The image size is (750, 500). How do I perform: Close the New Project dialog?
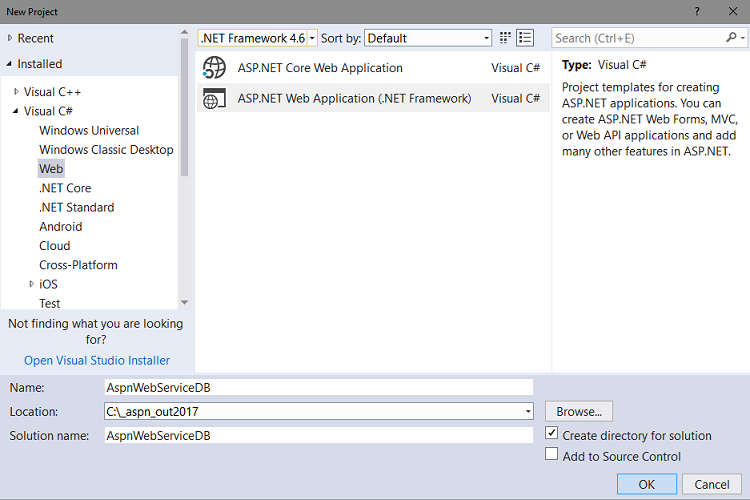(x=733, y=11)
